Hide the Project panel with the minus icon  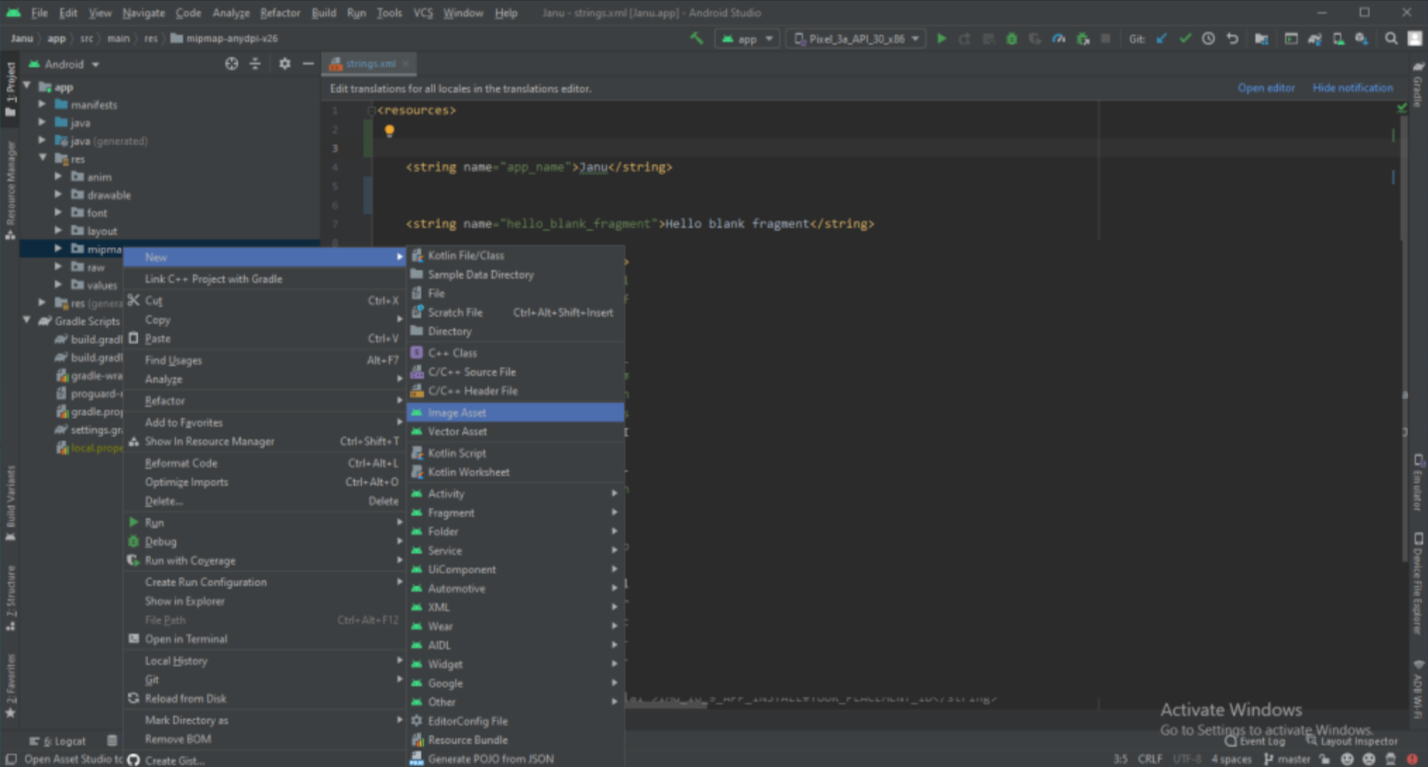coord(308,64)
